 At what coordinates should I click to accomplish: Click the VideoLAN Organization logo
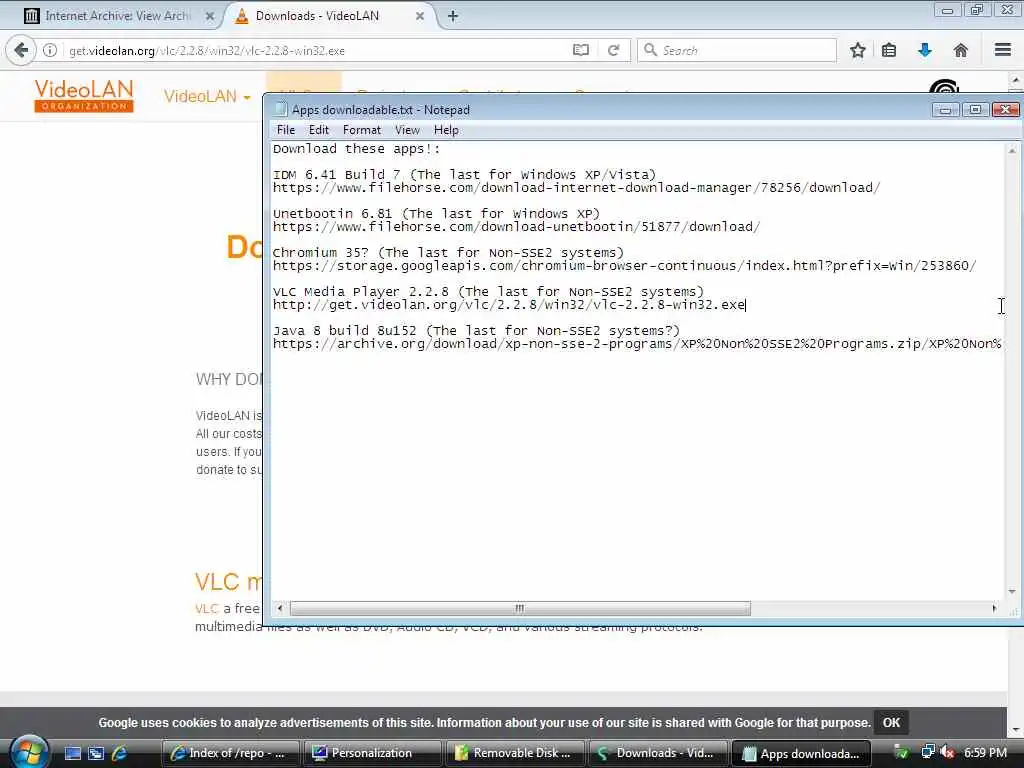pos(84,95)
